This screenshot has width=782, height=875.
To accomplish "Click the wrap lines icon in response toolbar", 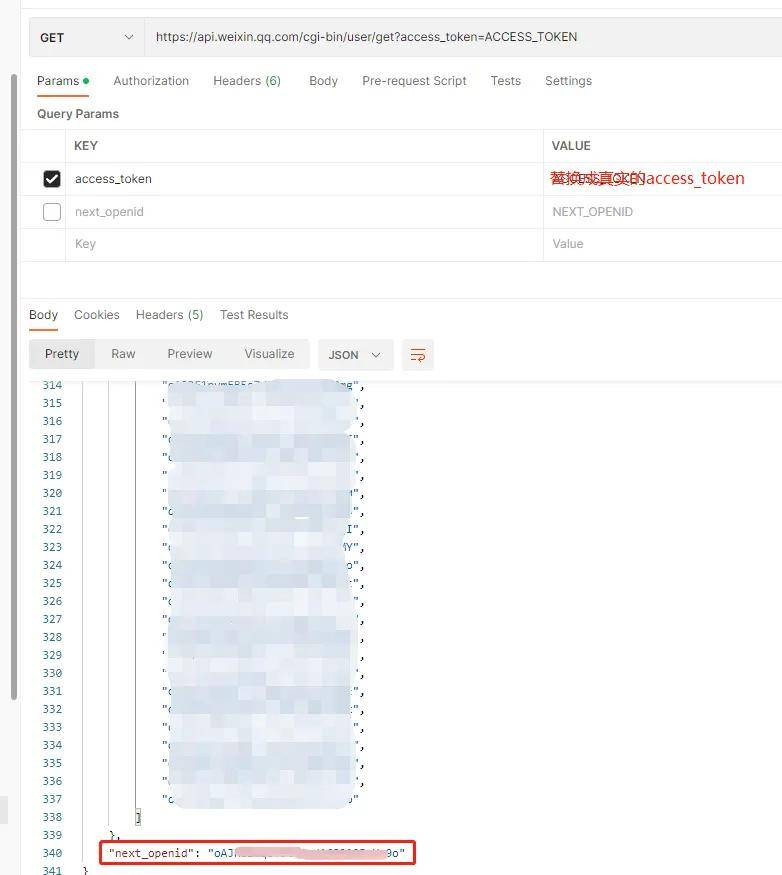I will 418,355.
